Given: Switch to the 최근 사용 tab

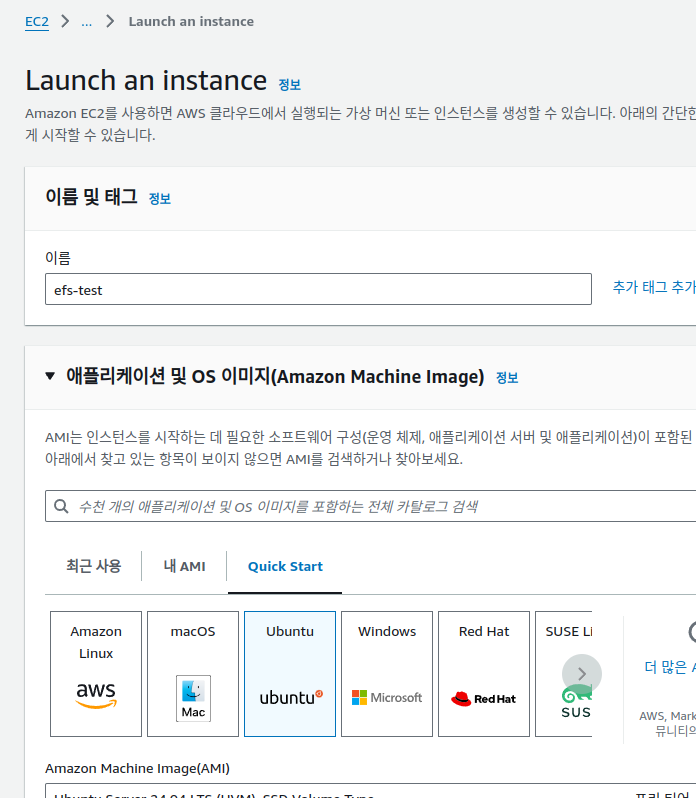Looking at the screenshot, I should click(x=93, y=566).
